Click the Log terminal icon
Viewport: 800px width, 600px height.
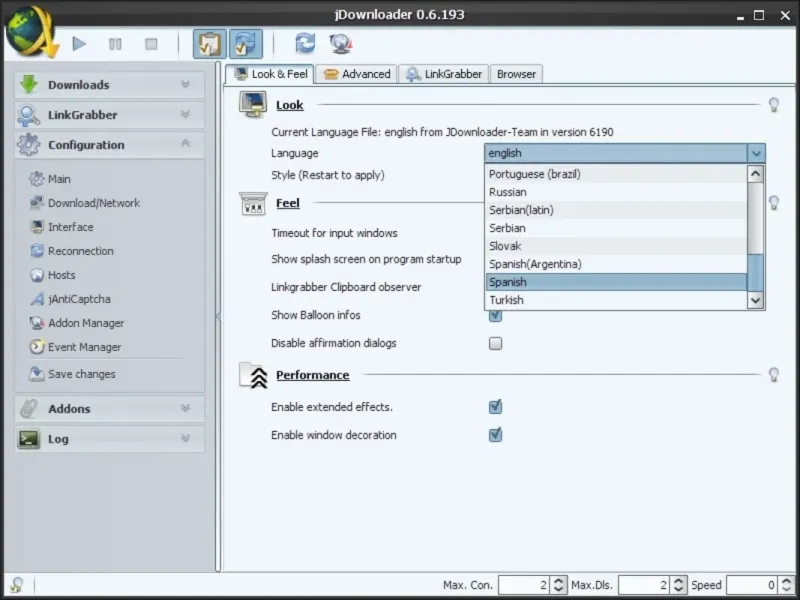[x=29, y=439]
